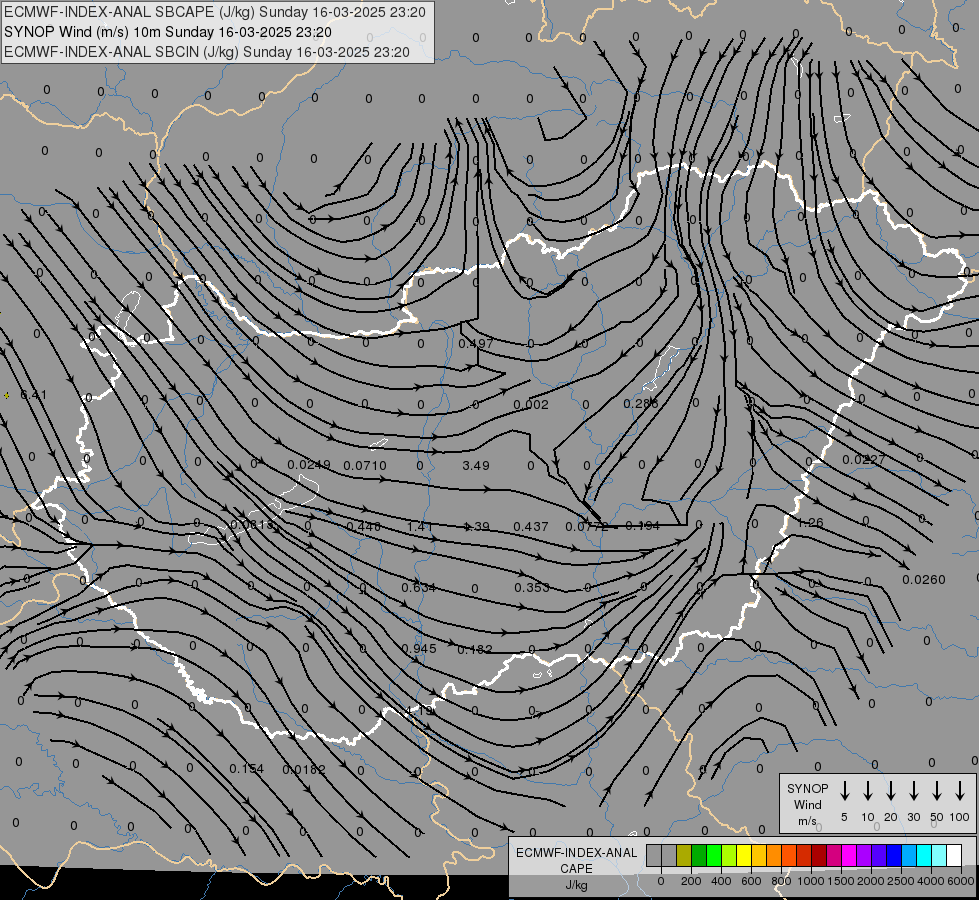Image resolution: width=979 pixels, height=900 pixels.
Task: Select the dark green CAPE color swatch
Action: click(699, 855)
